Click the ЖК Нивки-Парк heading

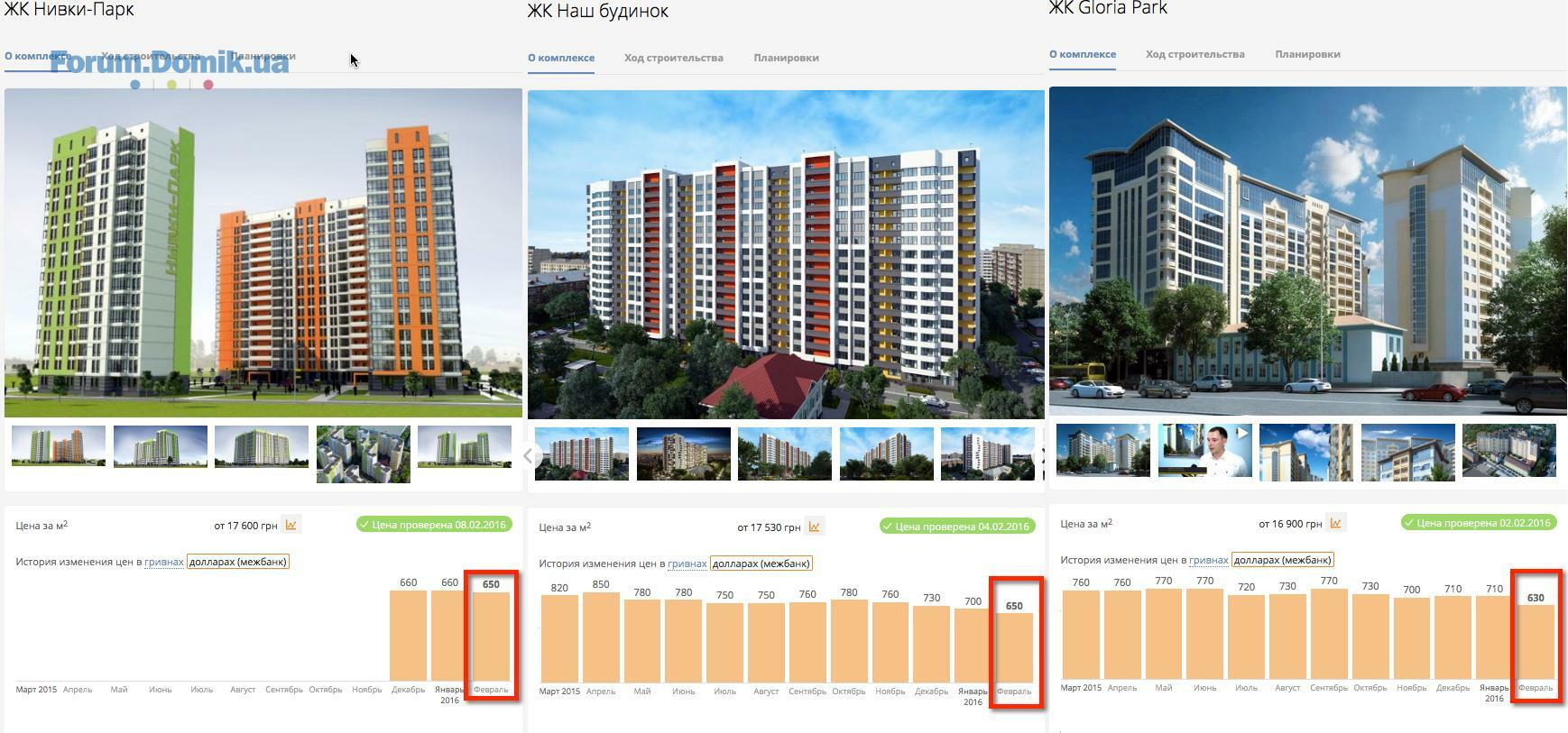[69, 10]
